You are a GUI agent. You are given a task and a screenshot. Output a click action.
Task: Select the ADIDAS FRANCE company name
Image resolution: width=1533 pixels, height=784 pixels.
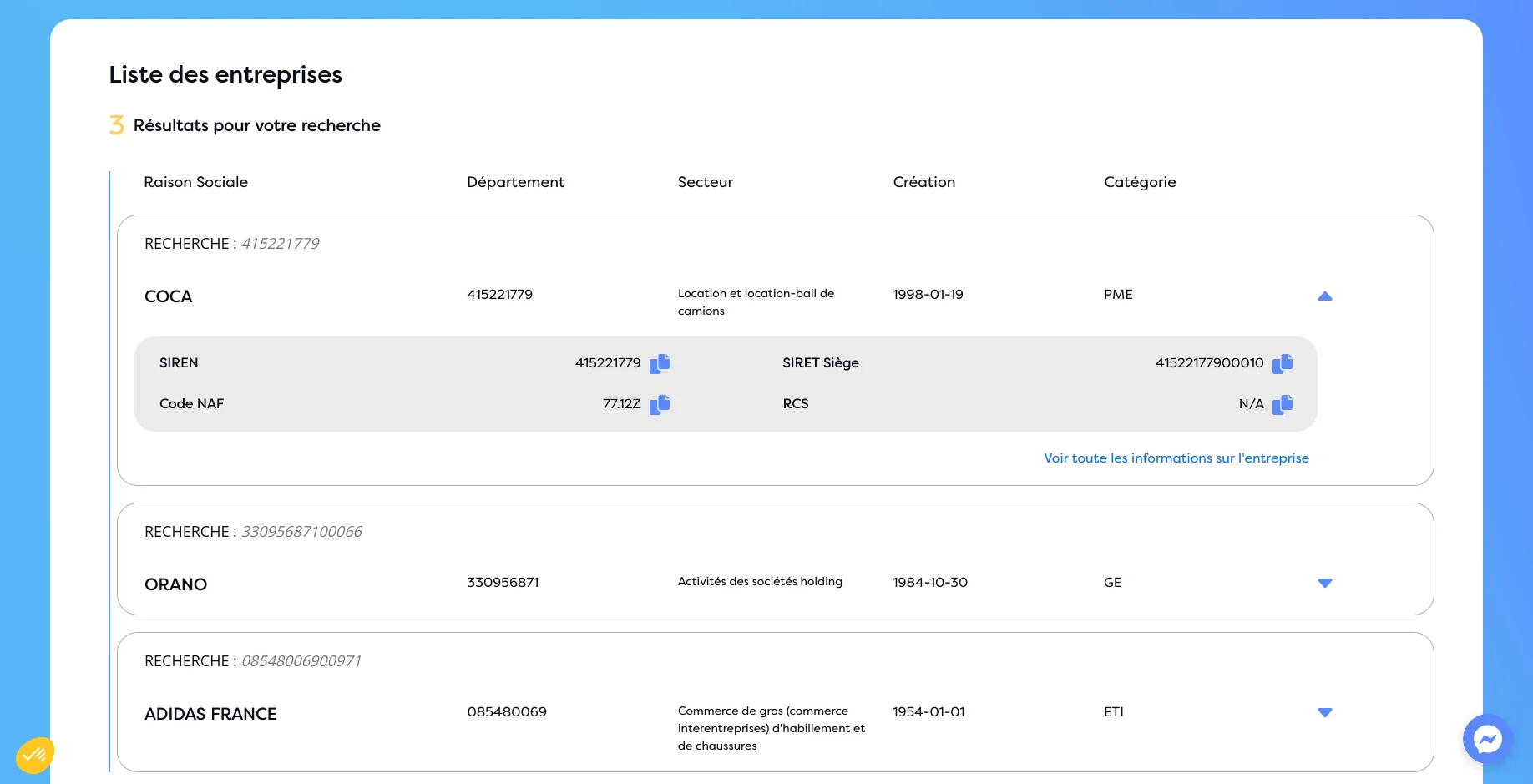[210, 714]
